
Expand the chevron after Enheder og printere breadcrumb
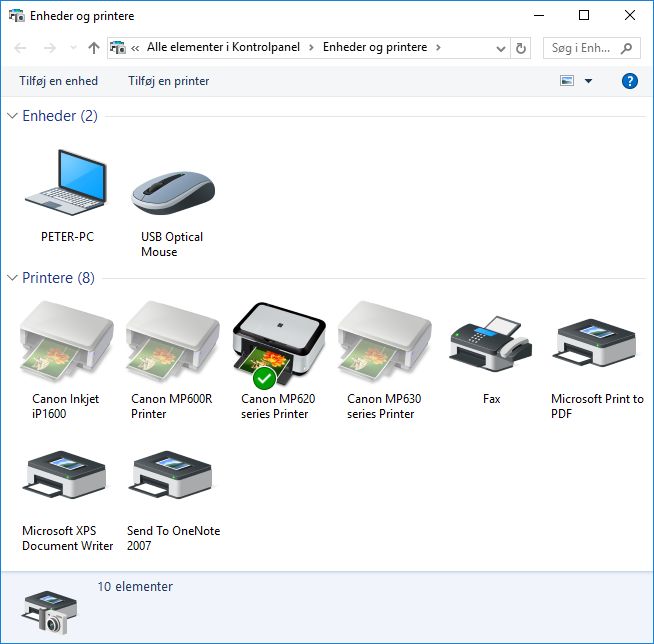point(438,48)
